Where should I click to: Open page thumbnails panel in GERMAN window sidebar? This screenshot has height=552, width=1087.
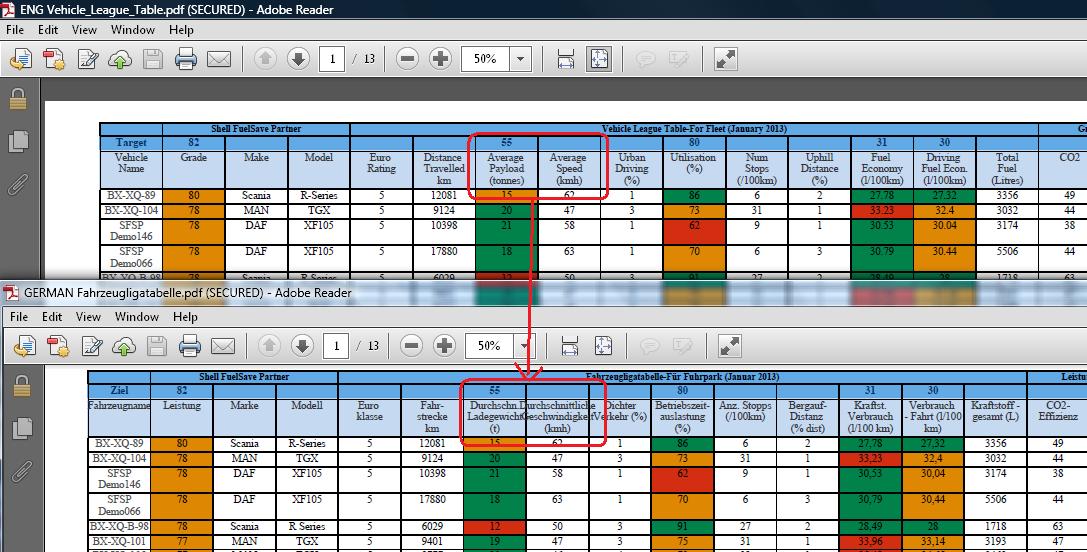point(22,428)
